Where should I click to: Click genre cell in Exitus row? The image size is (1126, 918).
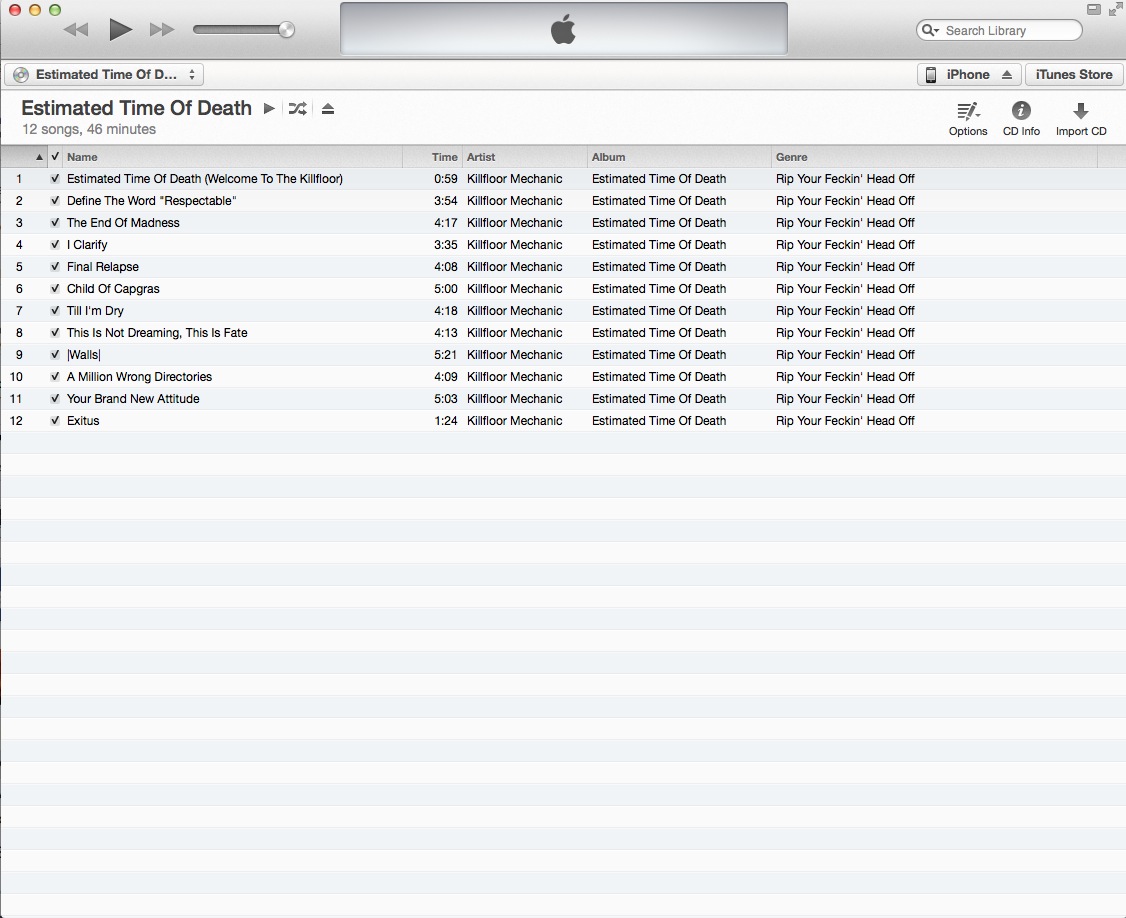click(x=844, y=421)
